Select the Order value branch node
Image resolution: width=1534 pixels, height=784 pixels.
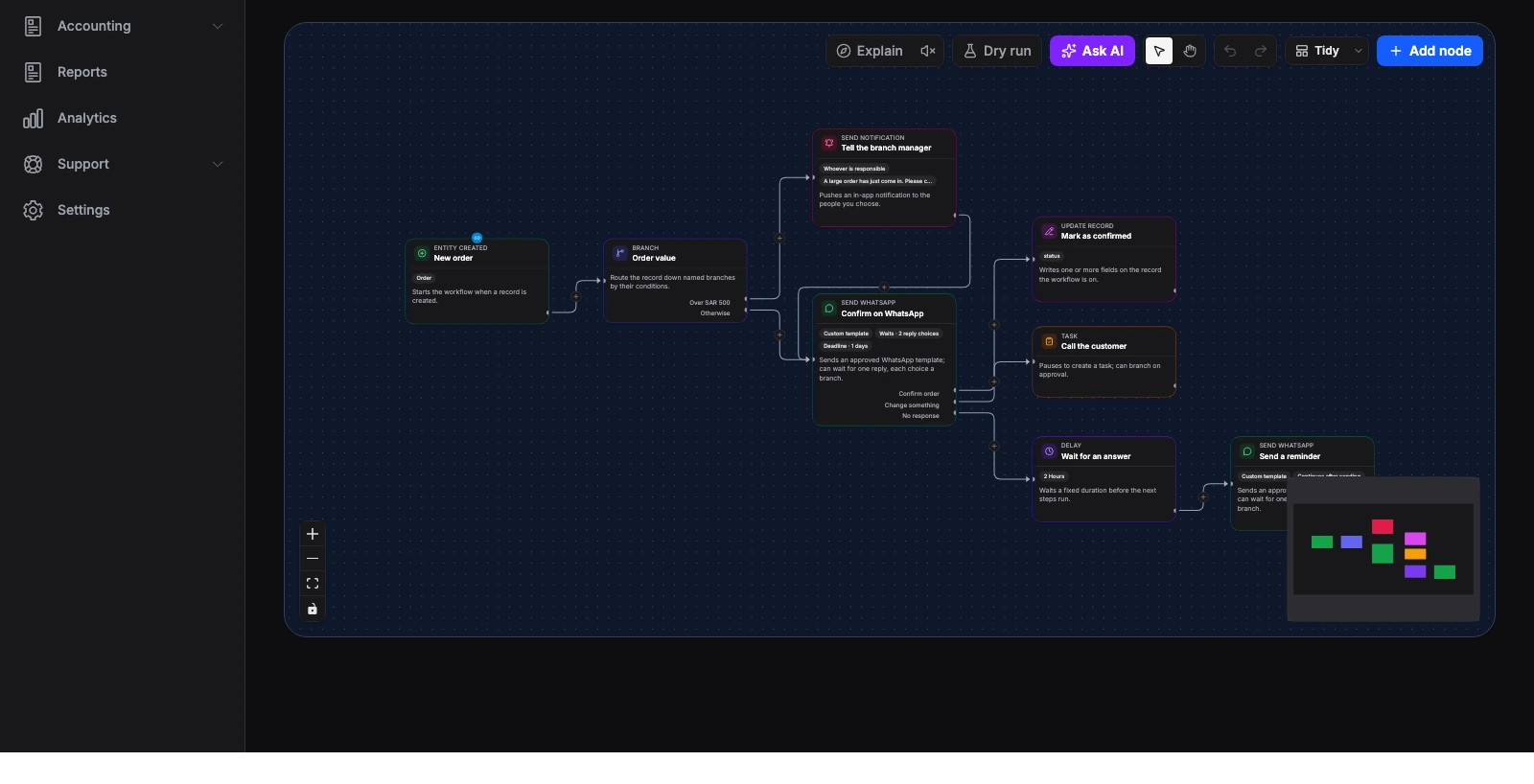pyautogui.click(x=675, y=281)
